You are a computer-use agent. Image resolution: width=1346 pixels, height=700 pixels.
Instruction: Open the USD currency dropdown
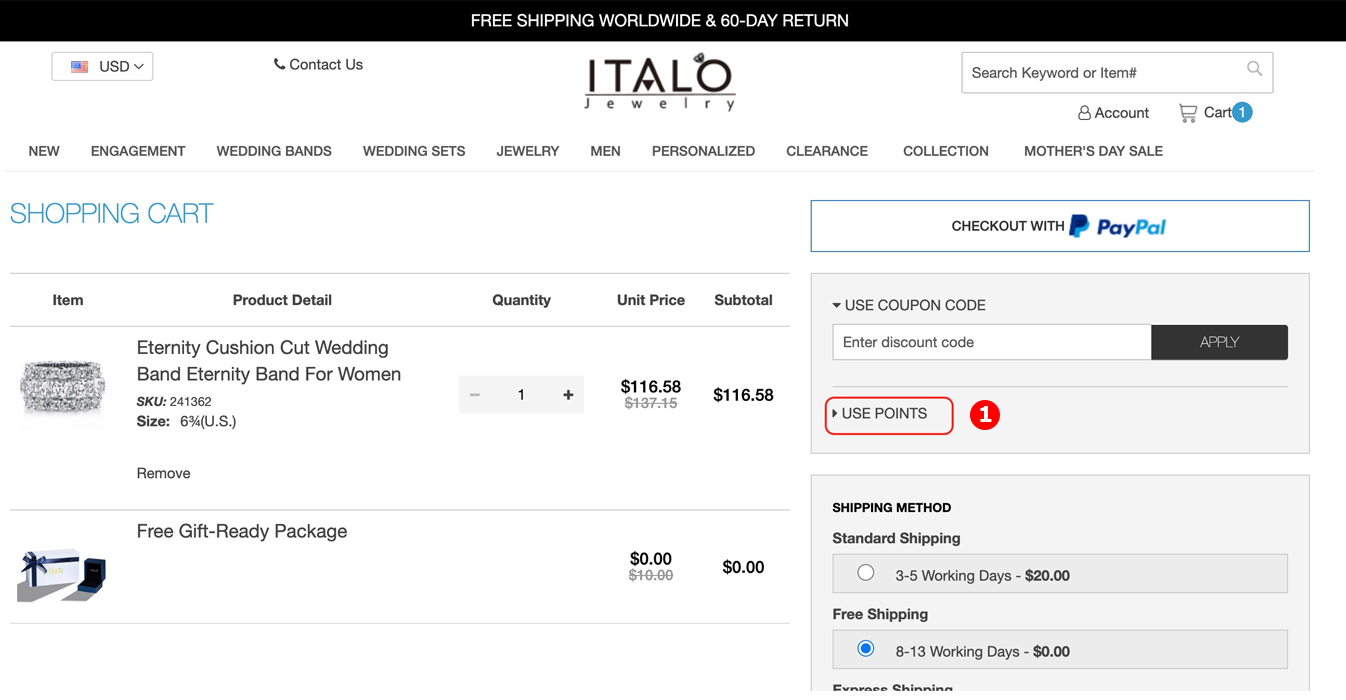pos(102,67)
